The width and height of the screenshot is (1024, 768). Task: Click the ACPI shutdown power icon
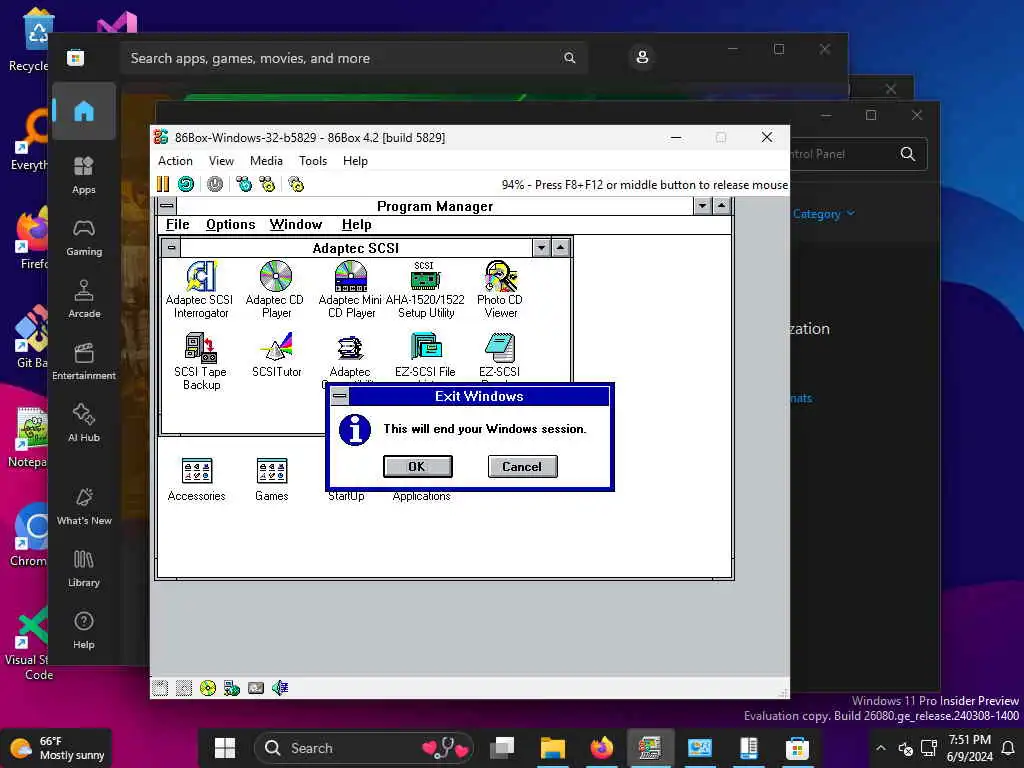215,184
